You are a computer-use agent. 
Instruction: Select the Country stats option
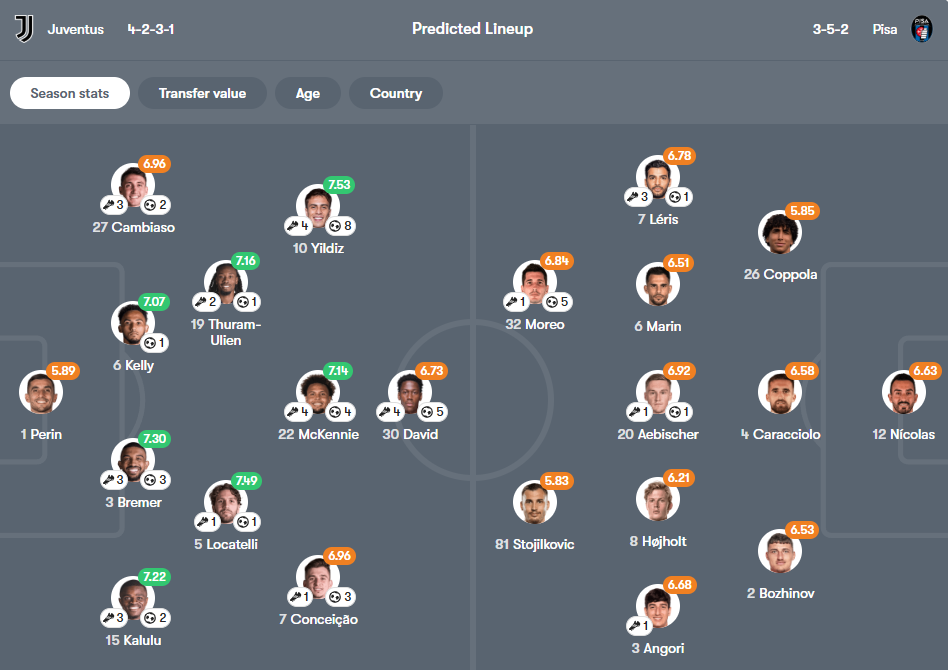coord(394,93)
